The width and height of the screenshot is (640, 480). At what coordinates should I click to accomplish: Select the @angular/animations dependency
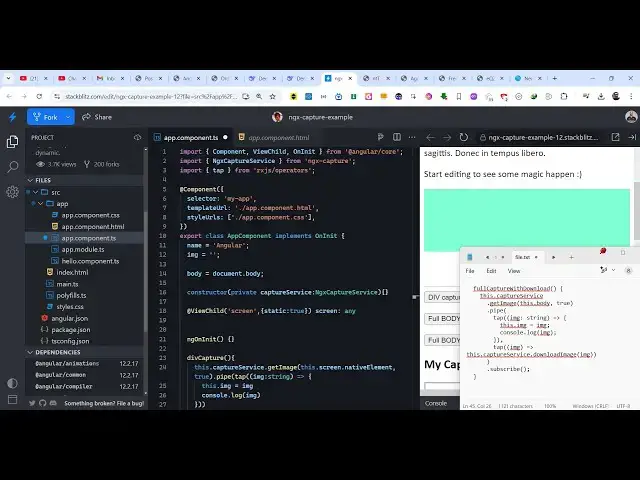pos(67,363)
